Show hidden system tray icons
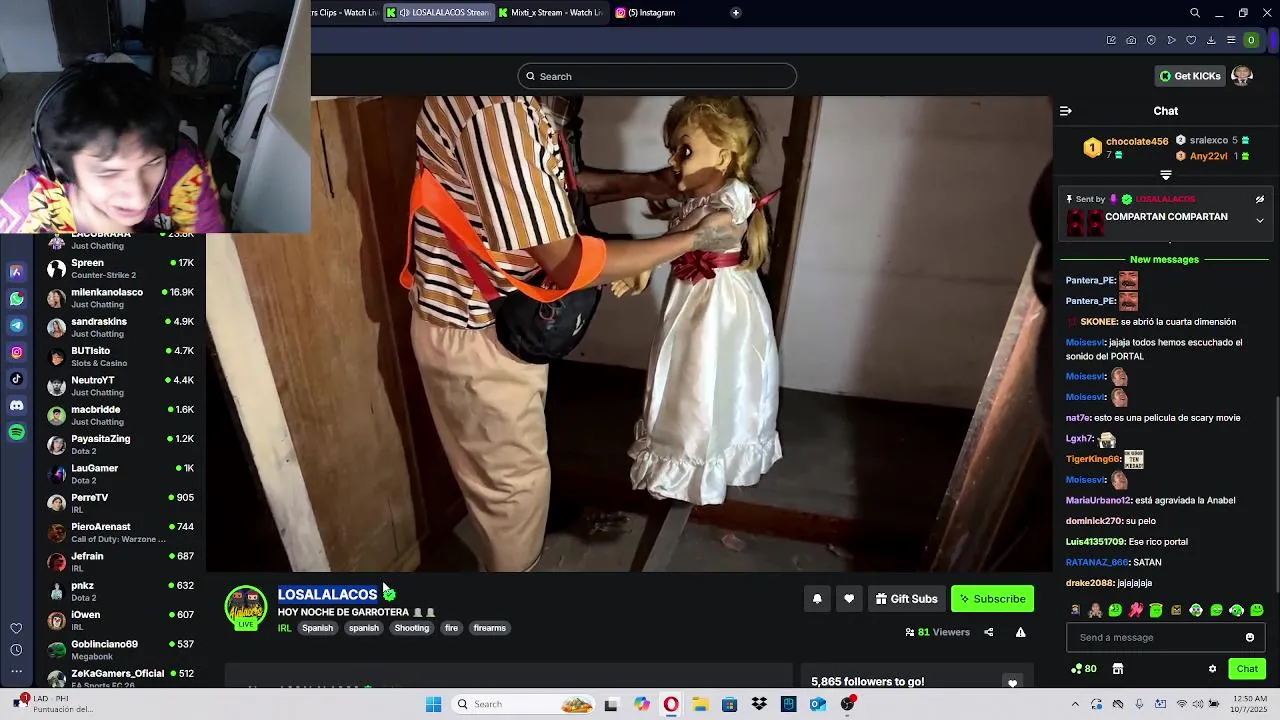Screen dimensions: 1280x720 [1075, 704]
